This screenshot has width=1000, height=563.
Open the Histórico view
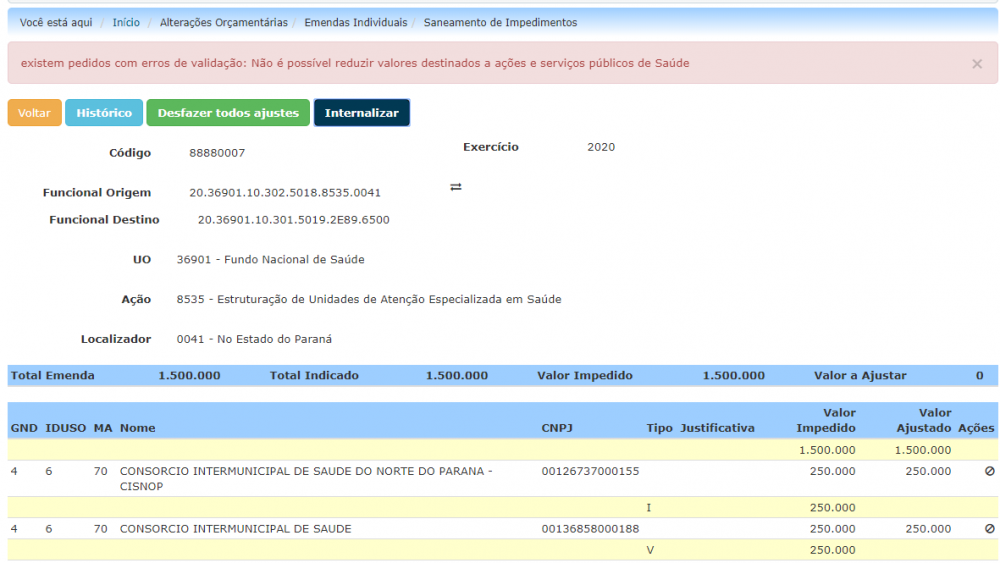tap(104, 113)
